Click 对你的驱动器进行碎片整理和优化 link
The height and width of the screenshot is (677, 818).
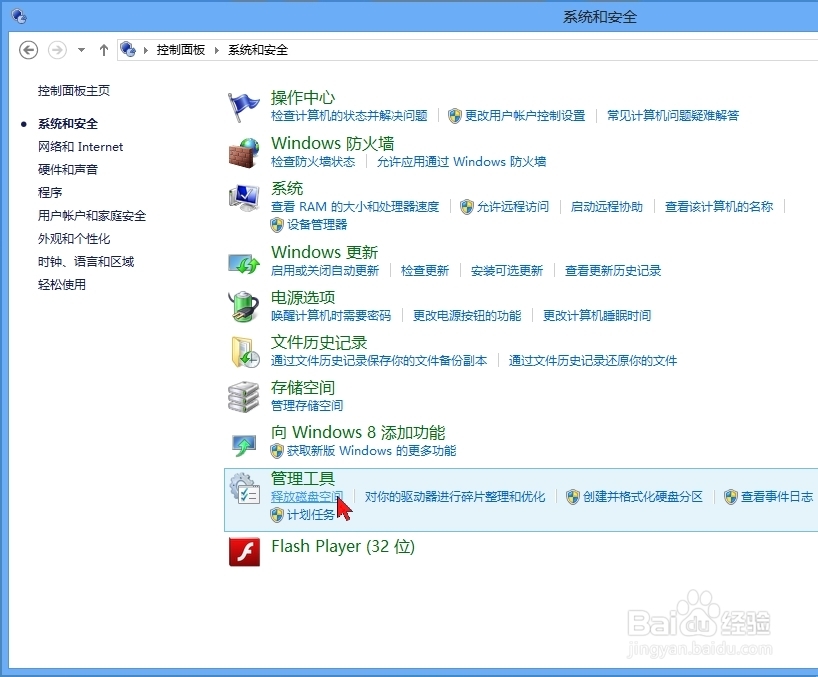pos(454,497)
